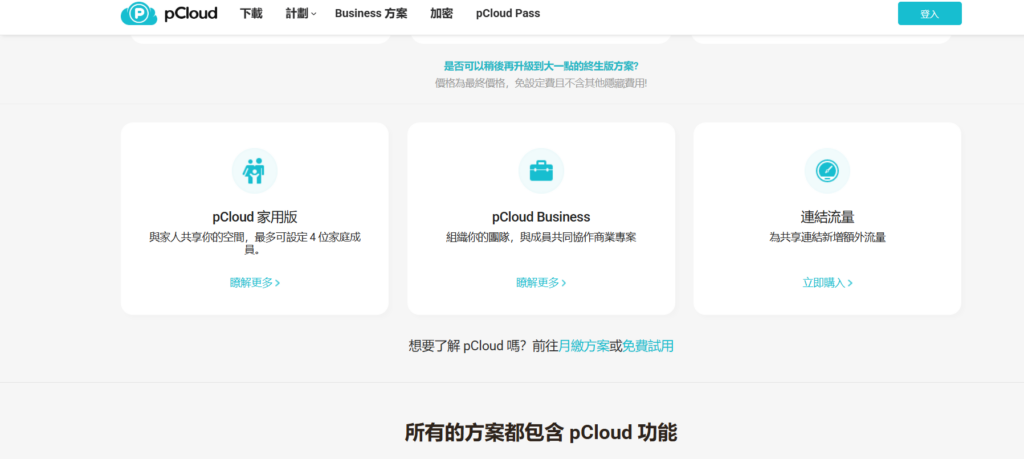Screen dimensions: 1024x459
Task: Click the lifetime plan upgrade question link
Action: click(541, 66)
